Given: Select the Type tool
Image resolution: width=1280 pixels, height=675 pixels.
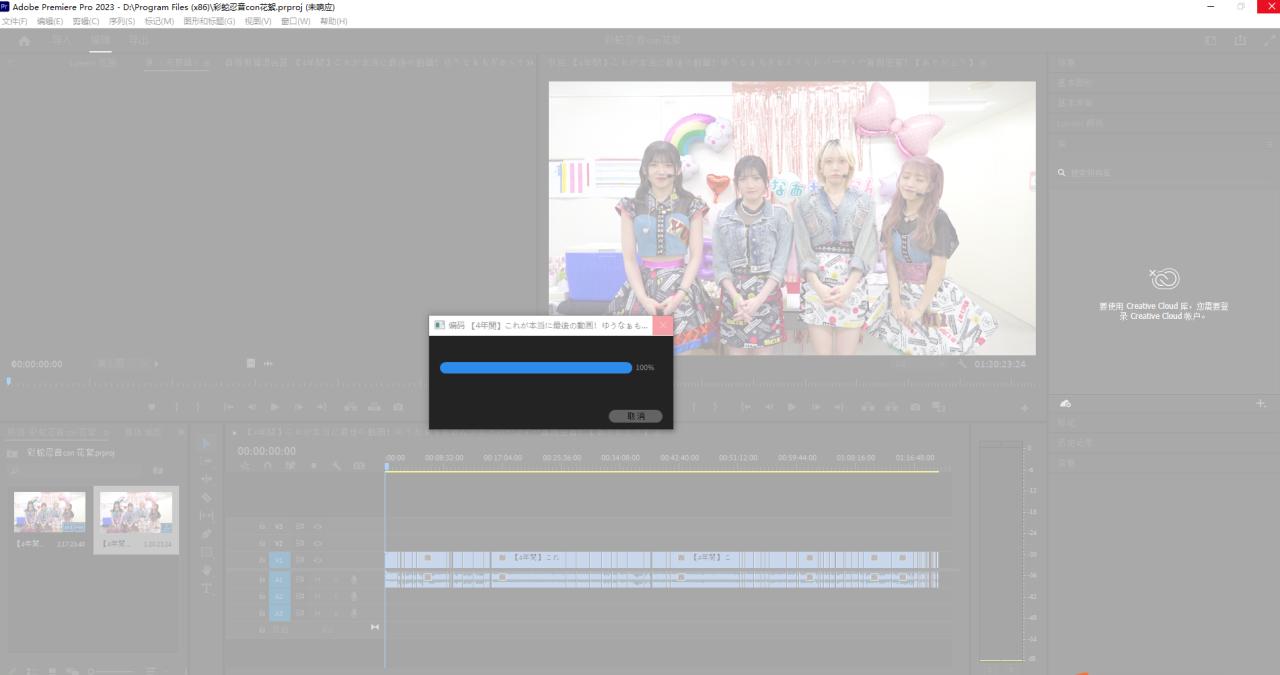Looking at the screenshot, I should pos(207,588).
